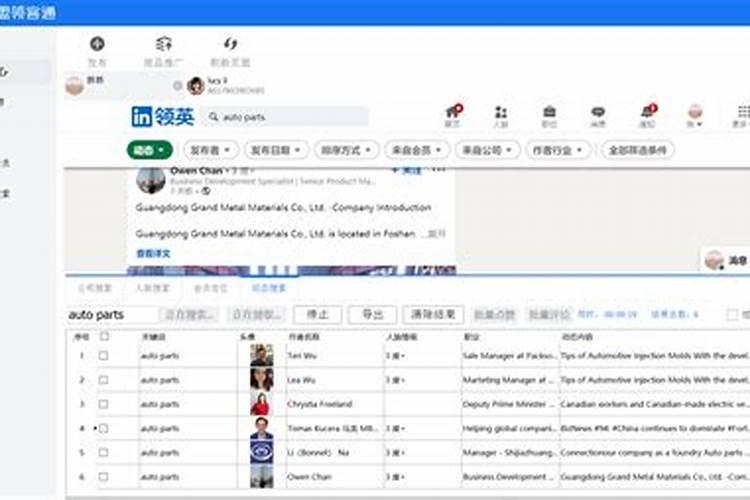Viewport: 750px width, 500px height.
Task: Check the box for row 4 Tomas Kucera
Action: [x=103, y=428]
